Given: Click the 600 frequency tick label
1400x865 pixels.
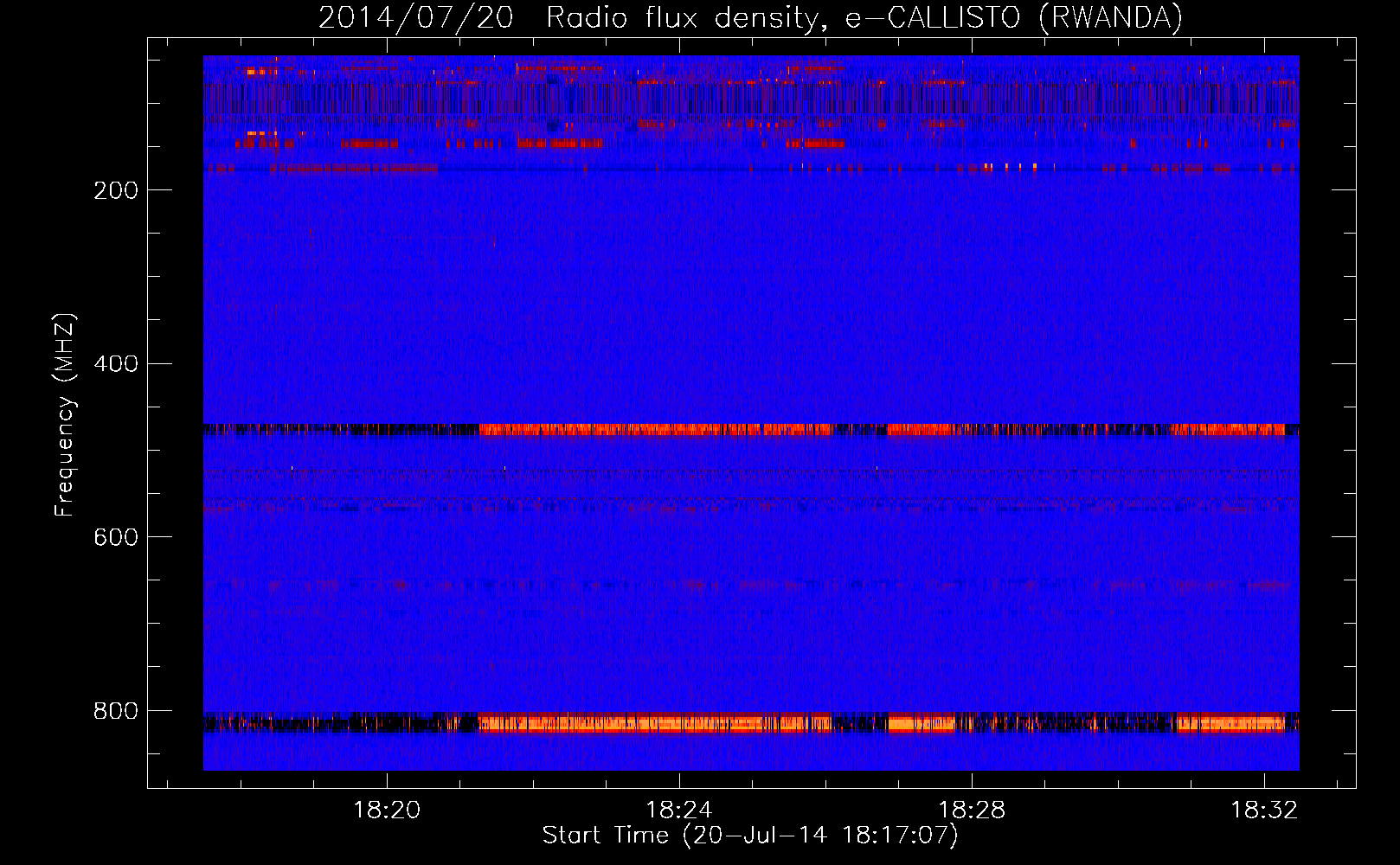Looking at the screenshot, I should (116, 537).
